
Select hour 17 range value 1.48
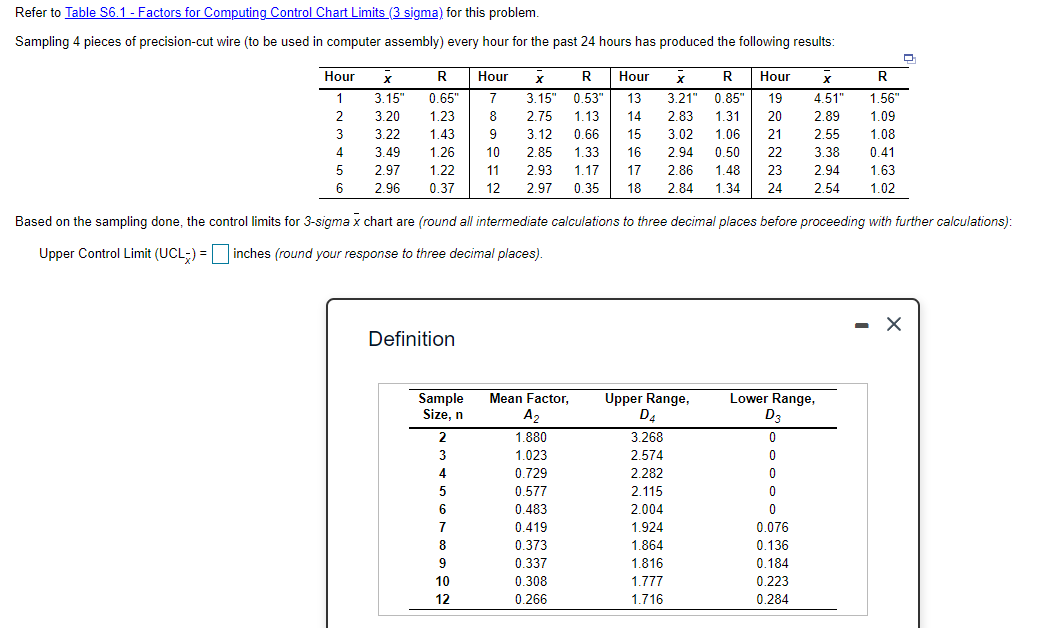(727, 170)
